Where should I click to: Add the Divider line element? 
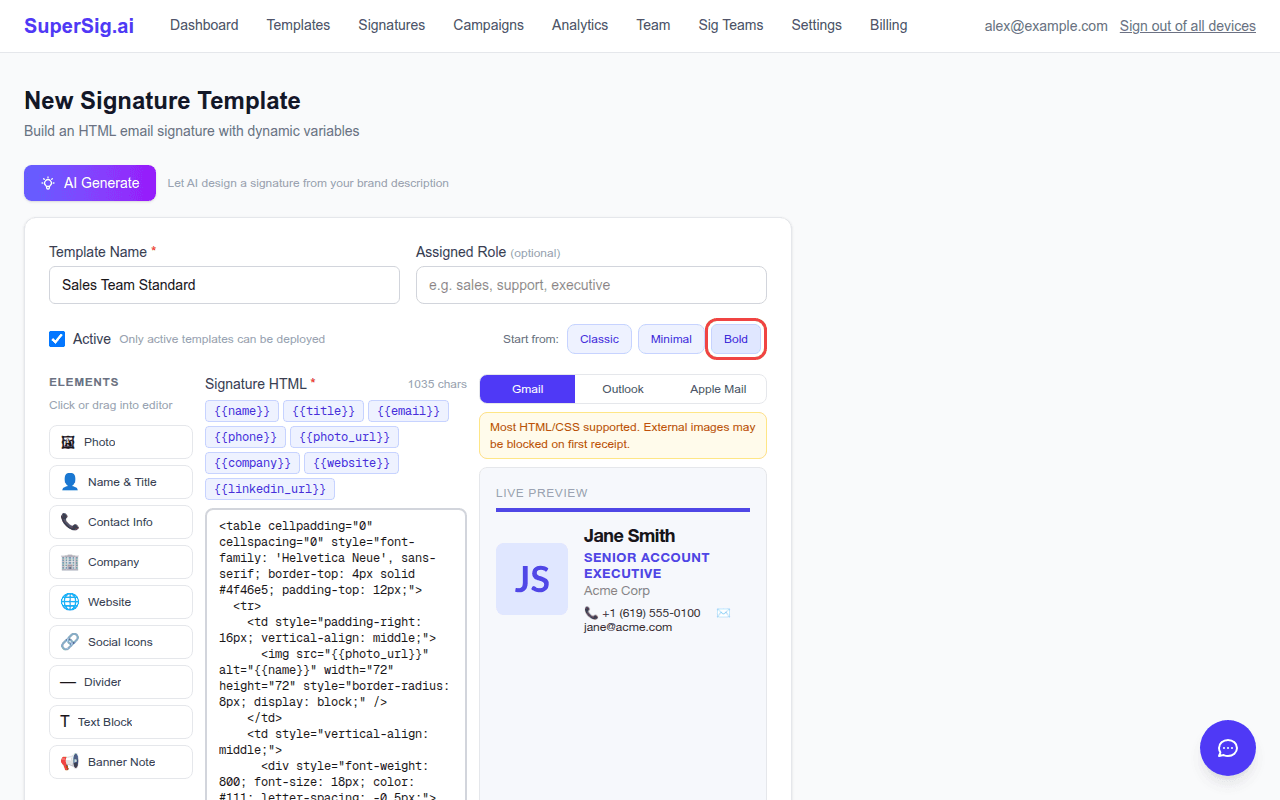point(121,682)
